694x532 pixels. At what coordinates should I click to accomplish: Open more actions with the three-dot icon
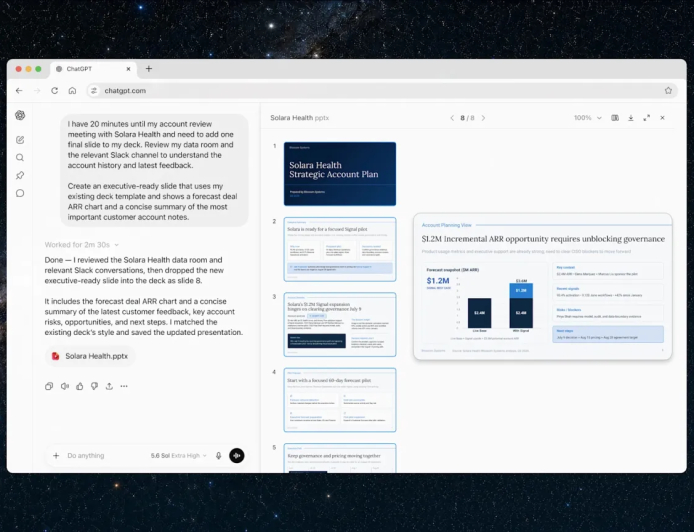124,386
